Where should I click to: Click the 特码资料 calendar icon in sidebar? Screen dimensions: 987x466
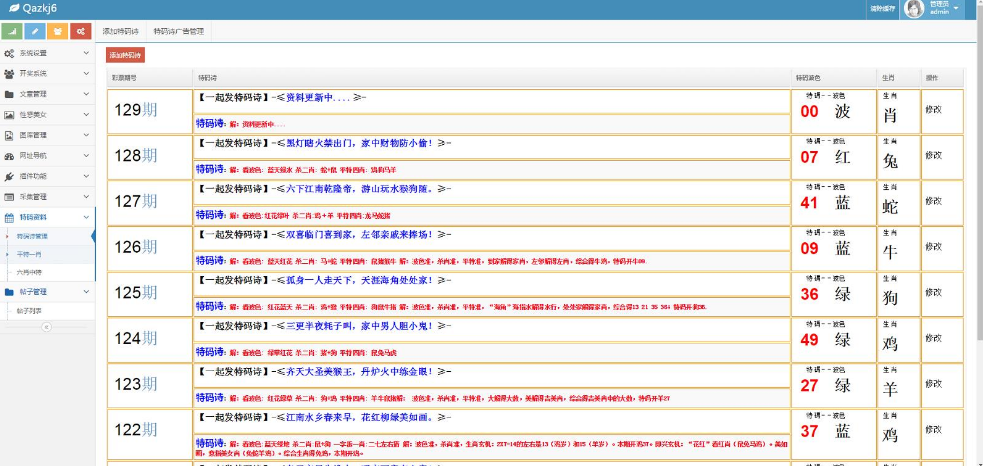[9, 216]
